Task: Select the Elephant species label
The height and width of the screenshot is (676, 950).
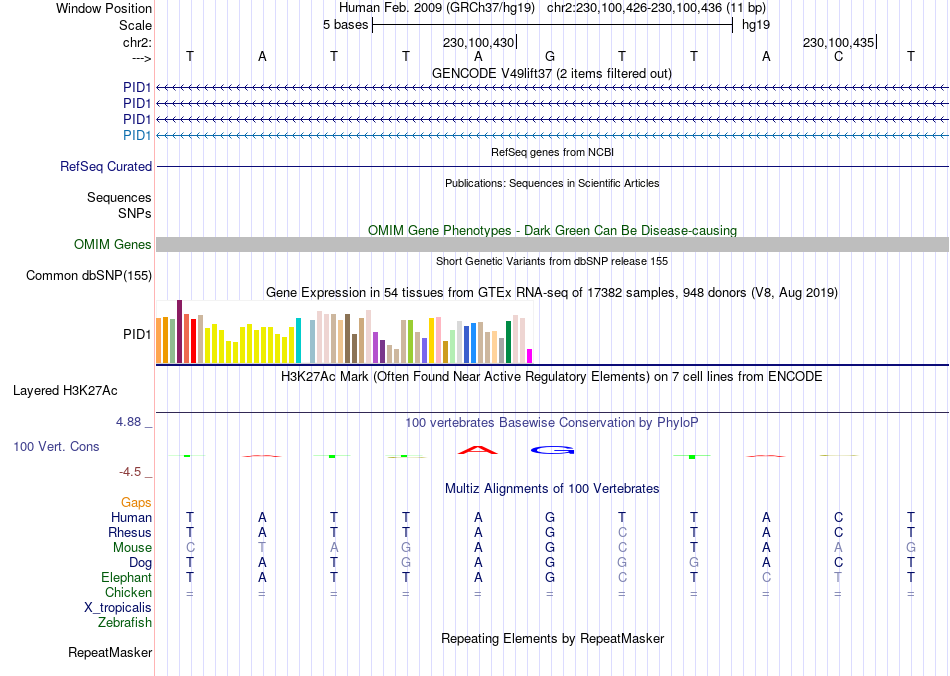Action: pyautogui.click(x=126, y=577)
